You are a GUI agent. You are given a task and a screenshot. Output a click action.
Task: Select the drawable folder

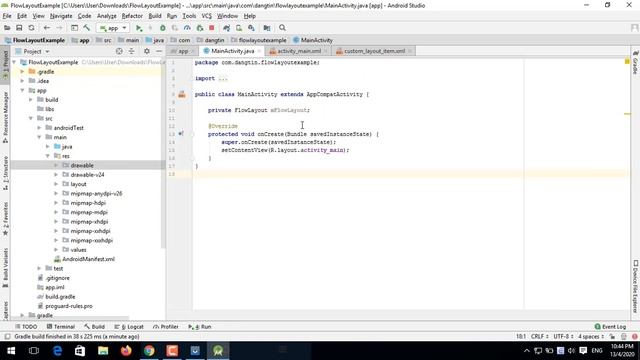click(82, 165)
